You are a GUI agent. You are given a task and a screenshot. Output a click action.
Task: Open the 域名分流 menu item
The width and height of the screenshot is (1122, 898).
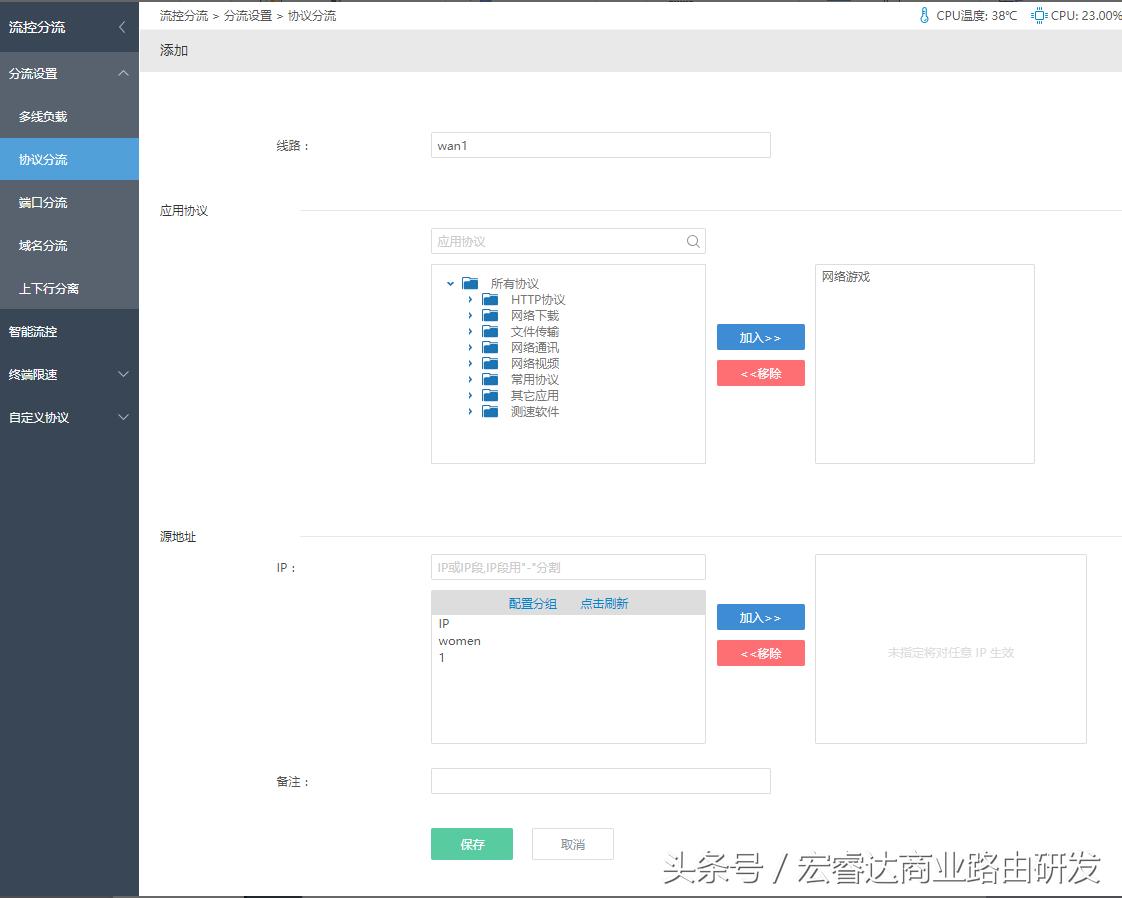(69, 245)
